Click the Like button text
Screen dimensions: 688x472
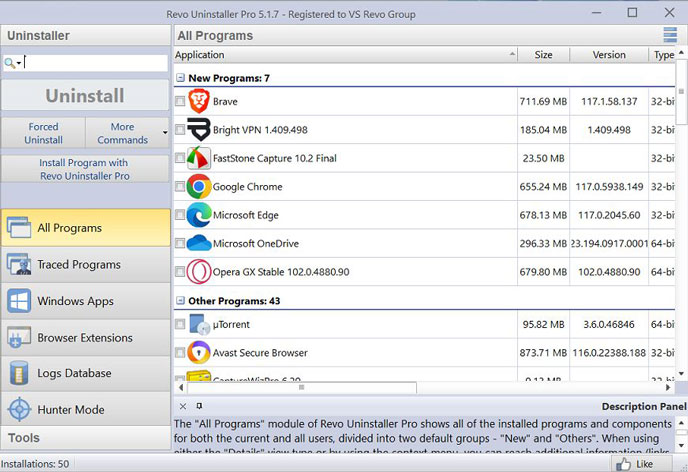(x=644, y=464)
